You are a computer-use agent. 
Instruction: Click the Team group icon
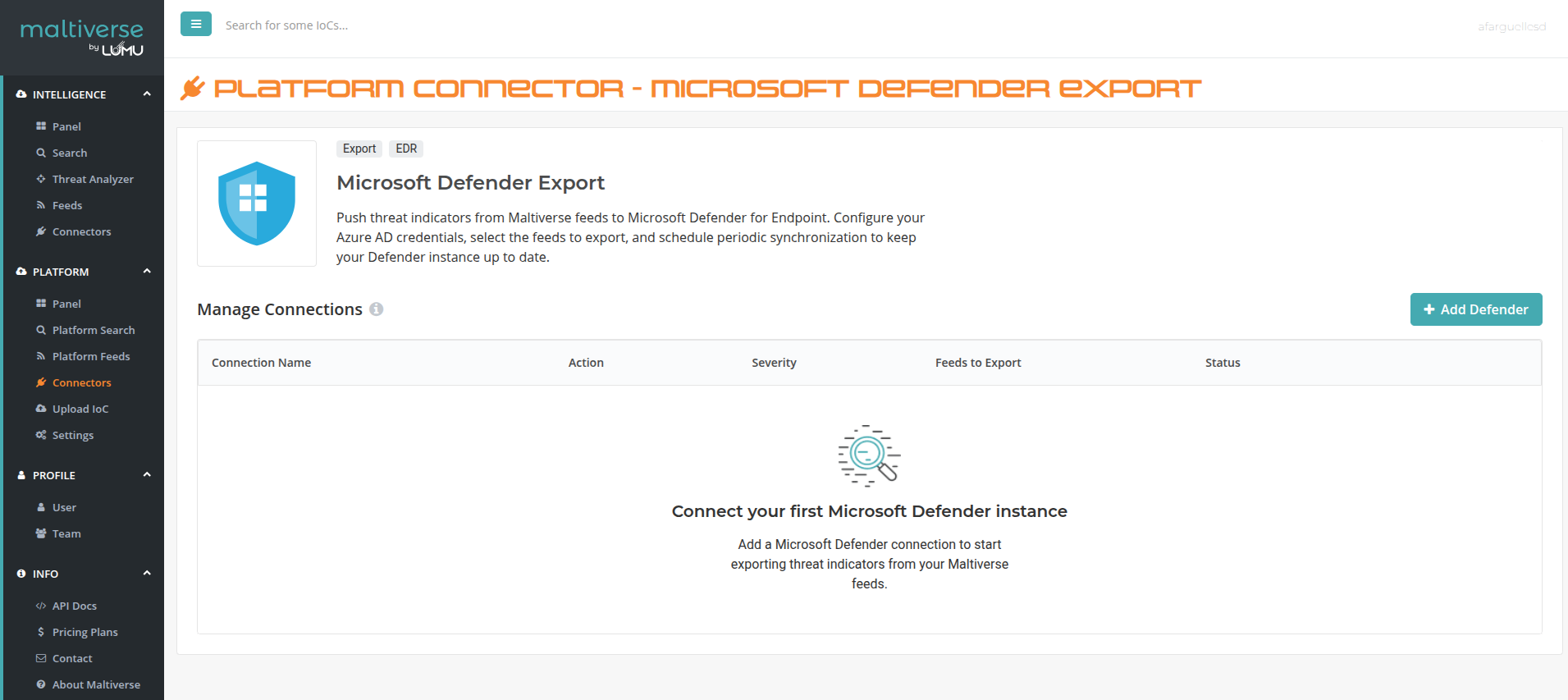41,533
